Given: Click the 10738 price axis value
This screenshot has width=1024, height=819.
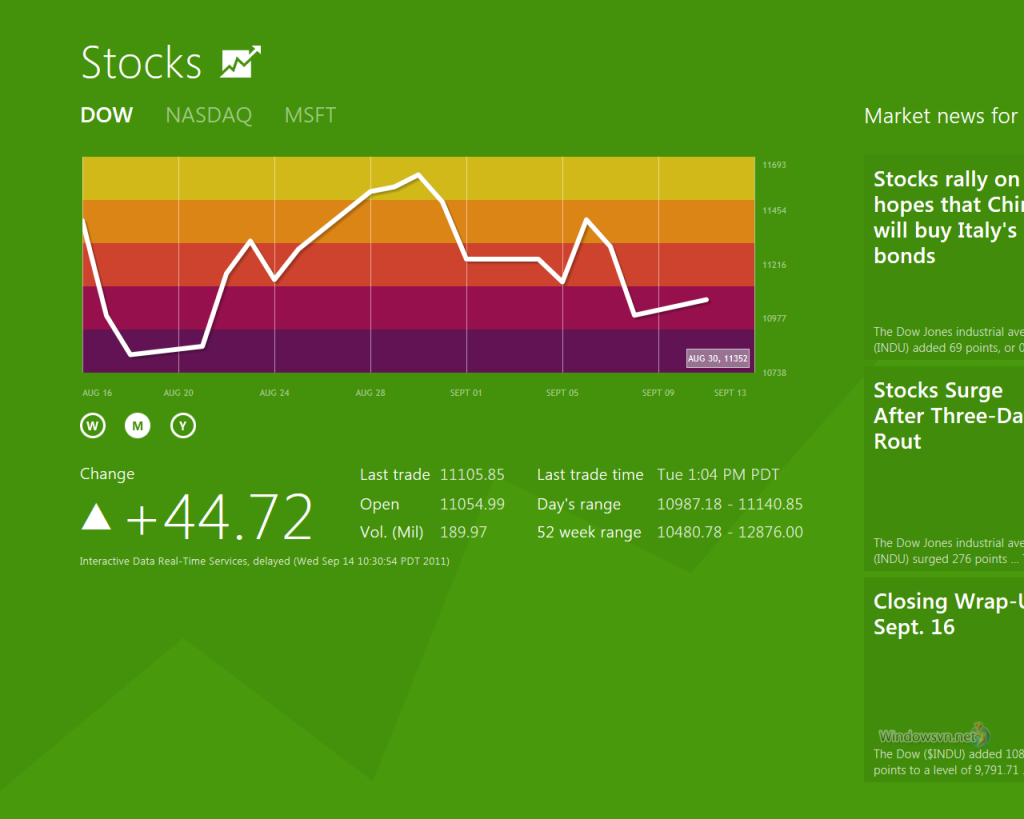Looking at the screenshot, I should click(775, 372).
